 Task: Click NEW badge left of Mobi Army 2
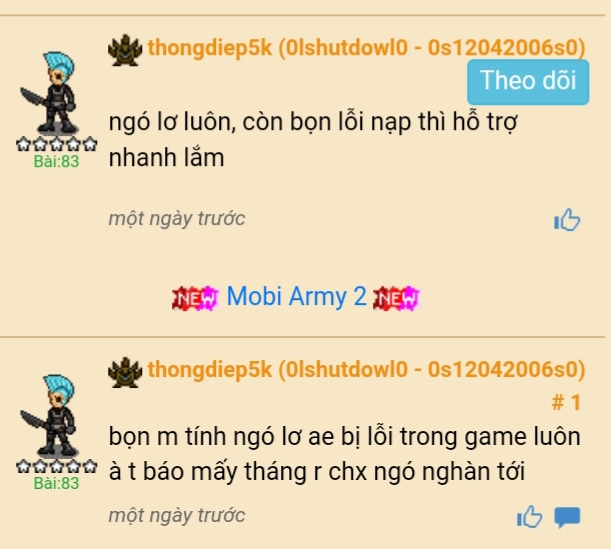click(196, 298)
